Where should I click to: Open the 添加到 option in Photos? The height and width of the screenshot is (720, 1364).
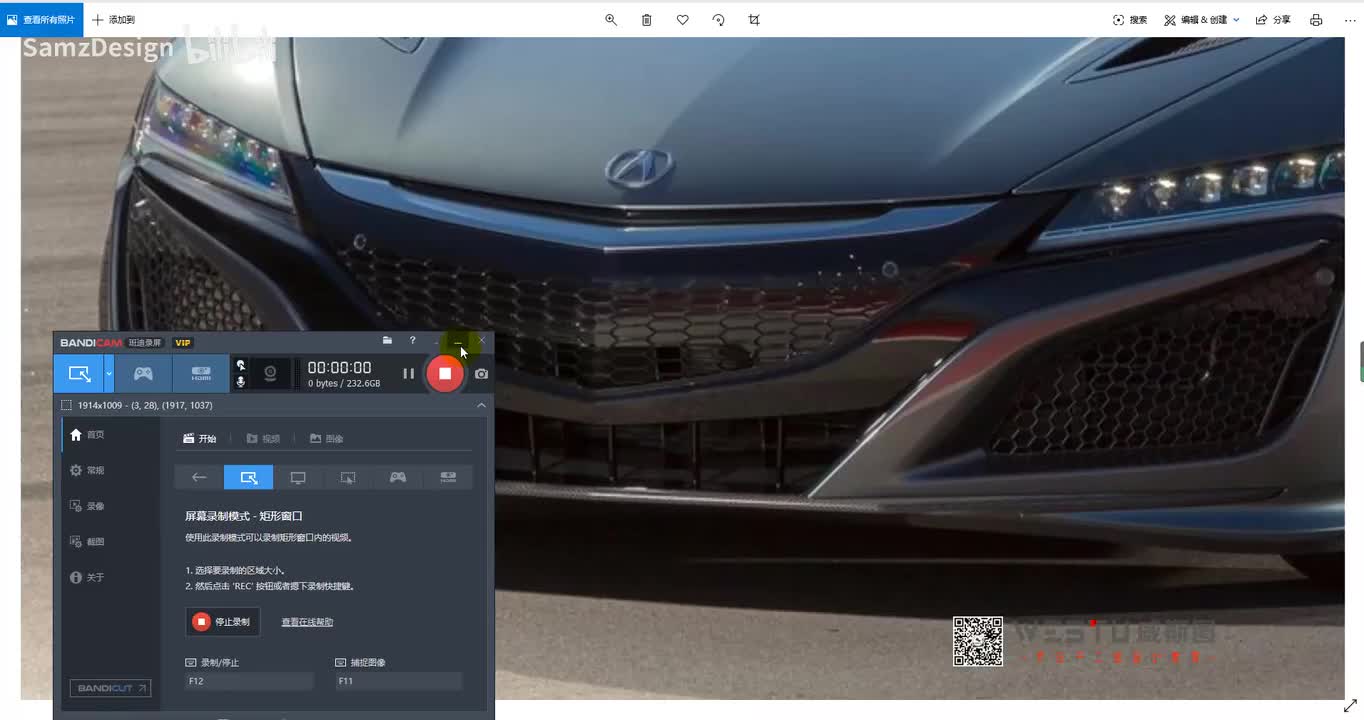pyautogui.click(x=113, y=20)
